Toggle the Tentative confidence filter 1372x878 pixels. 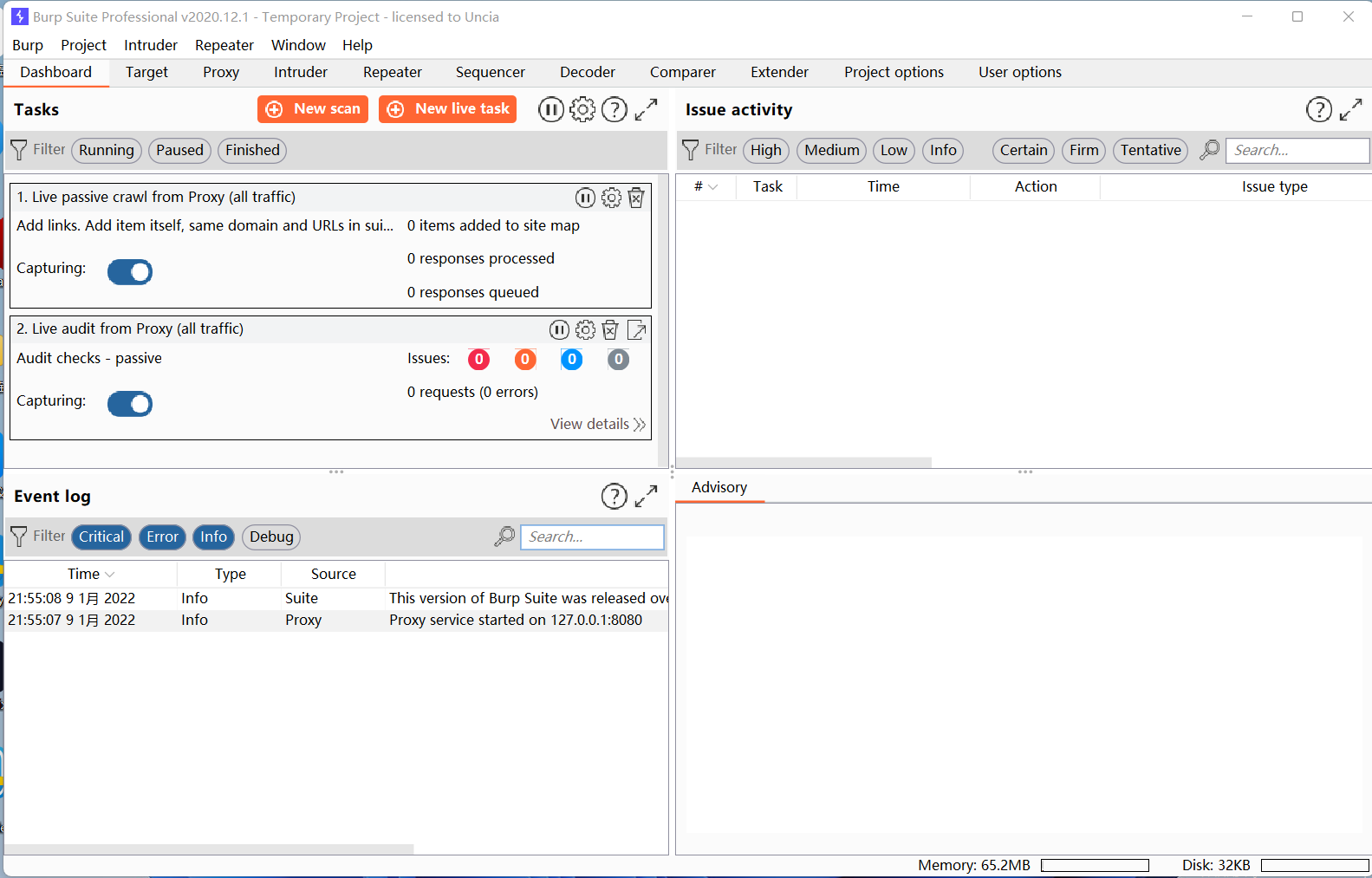(1150, 150)
